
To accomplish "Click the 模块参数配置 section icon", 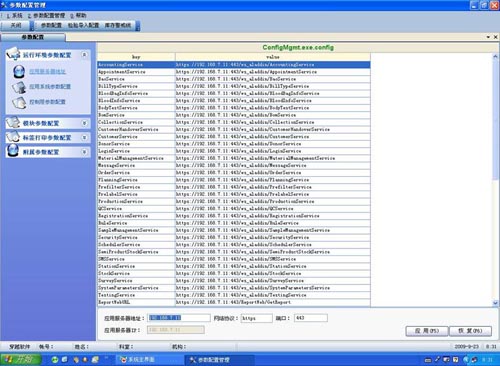I will (x=13, y=122).
